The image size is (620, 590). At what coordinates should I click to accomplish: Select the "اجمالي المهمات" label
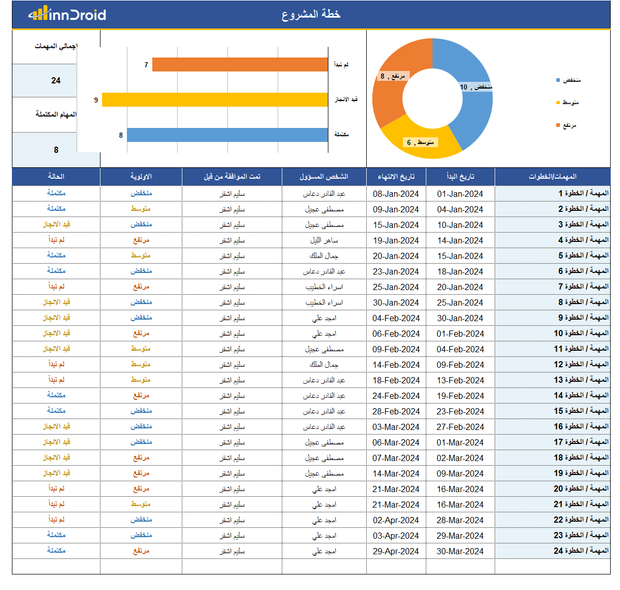56,46
